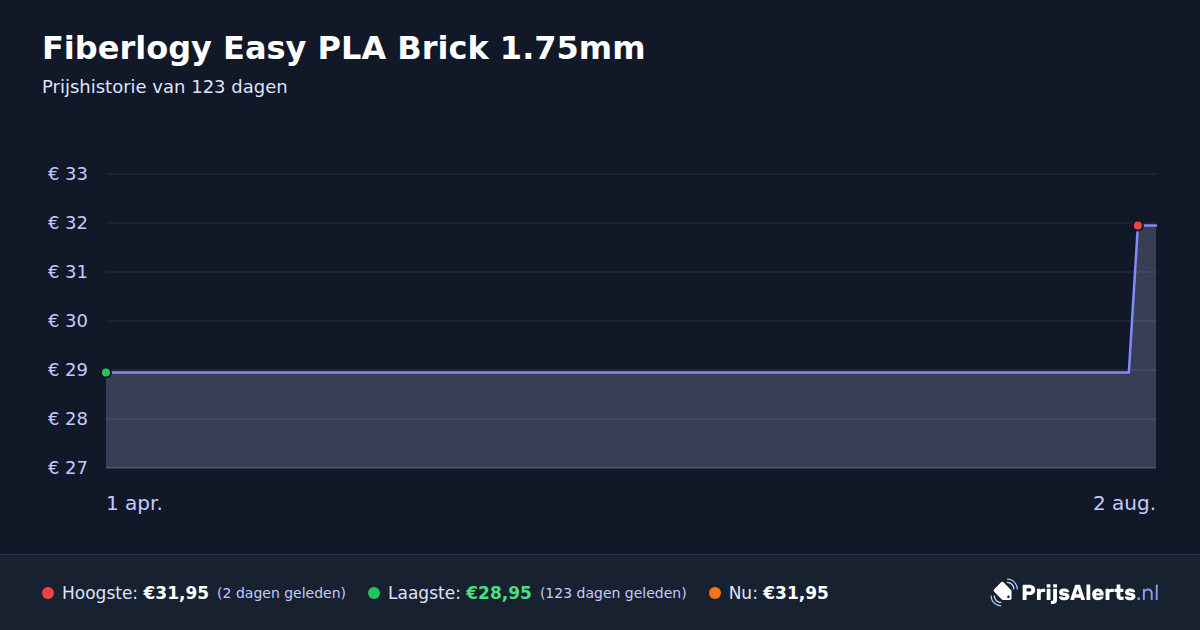Screen dimensions: 1200x630
Task: Select the € 31 axis label
Action: click(x=68, y=272)
